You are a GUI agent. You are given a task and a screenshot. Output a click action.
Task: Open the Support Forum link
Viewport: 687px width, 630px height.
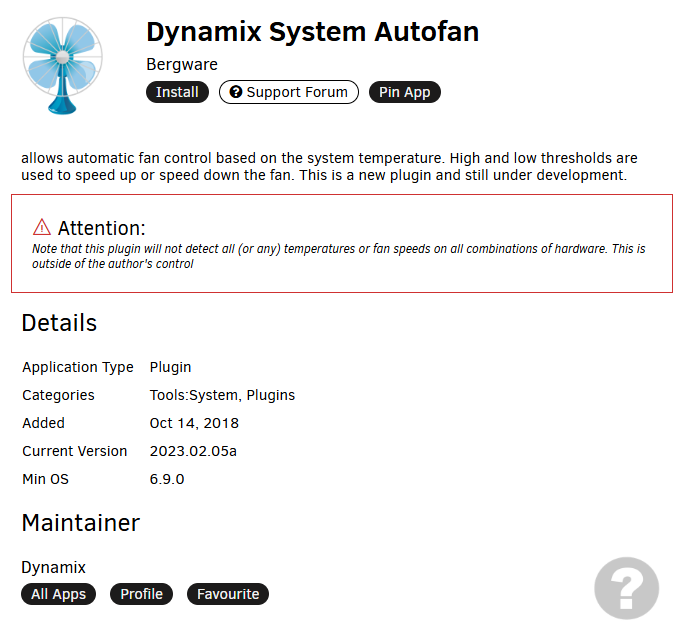coord(289,92)
